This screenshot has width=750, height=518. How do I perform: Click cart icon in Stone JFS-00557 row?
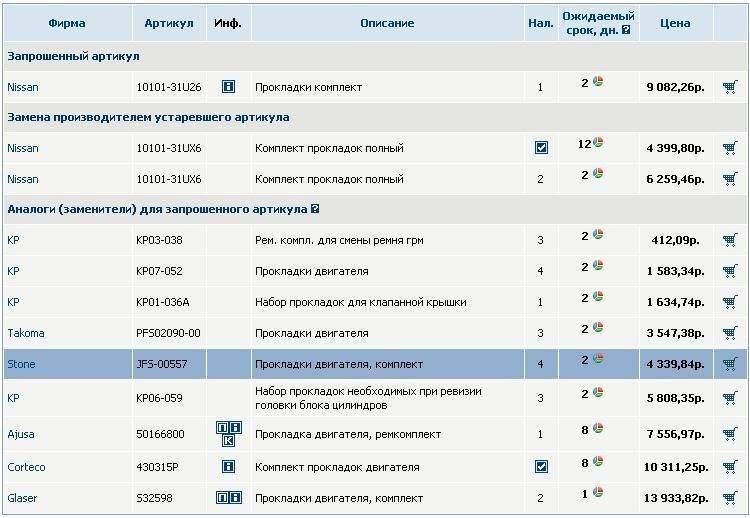(730, 364)
